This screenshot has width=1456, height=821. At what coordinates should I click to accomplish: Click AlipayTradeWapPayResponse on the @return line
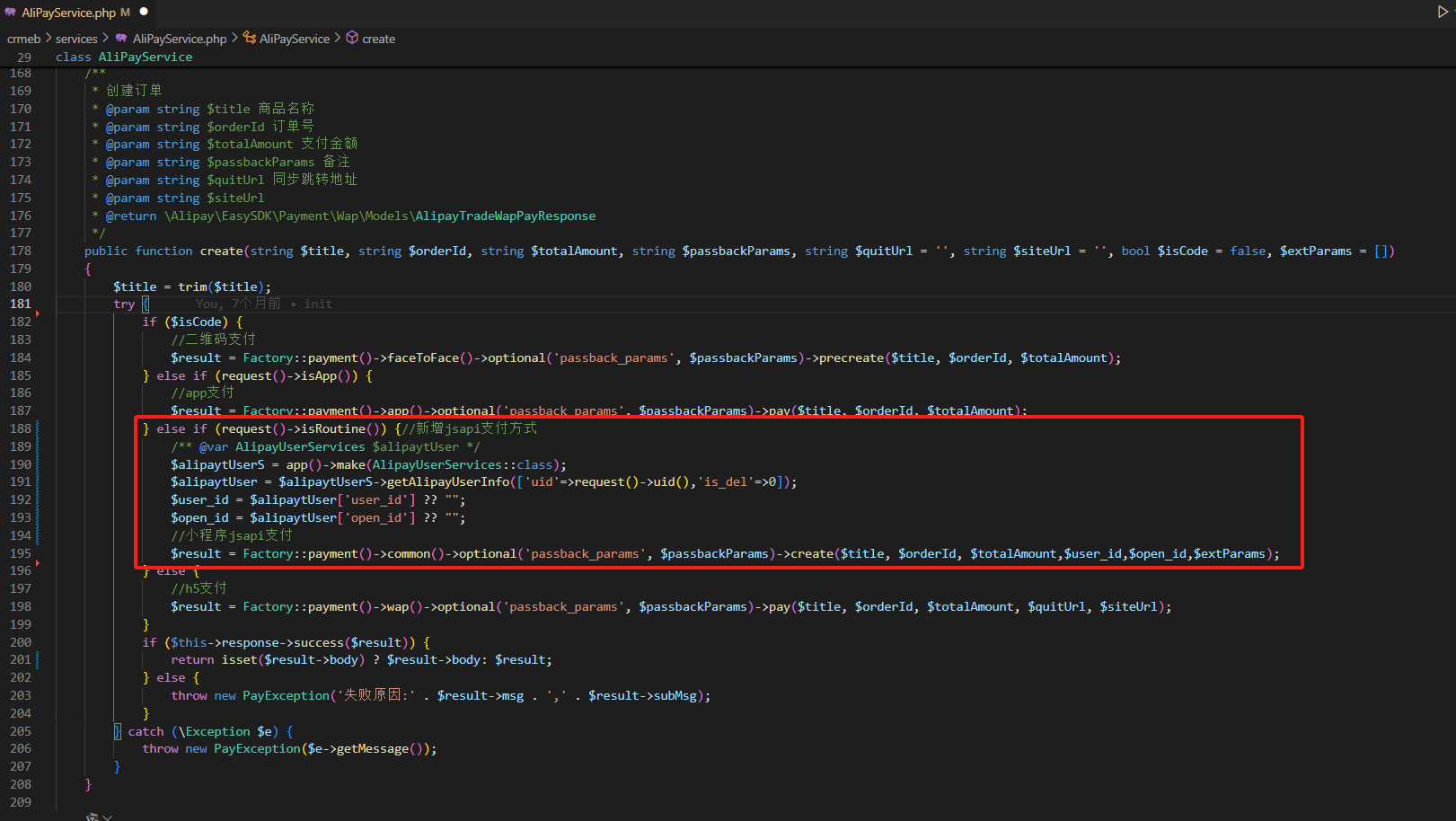tap(506, 216)
